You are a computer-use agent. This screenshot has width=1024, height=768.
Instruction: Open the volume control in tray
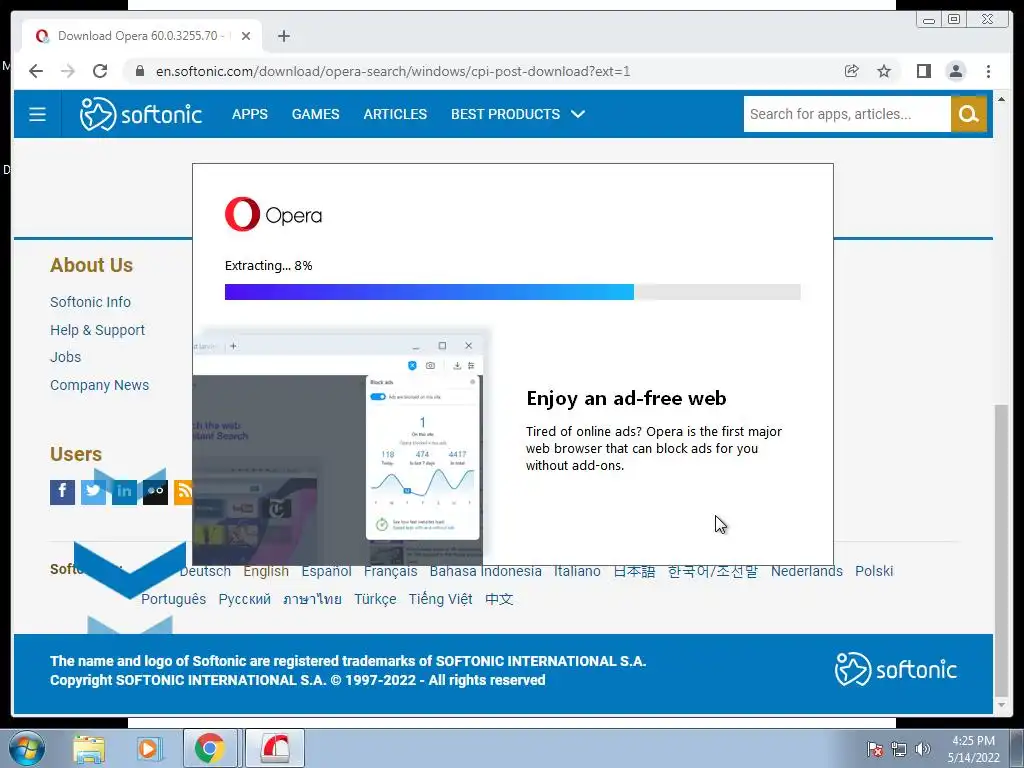tap(923, 749)
